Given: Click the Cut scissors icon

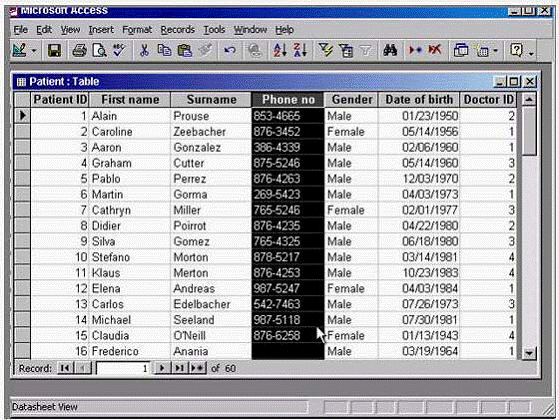Looking at the screenshot, I should [x=144, y=50].
